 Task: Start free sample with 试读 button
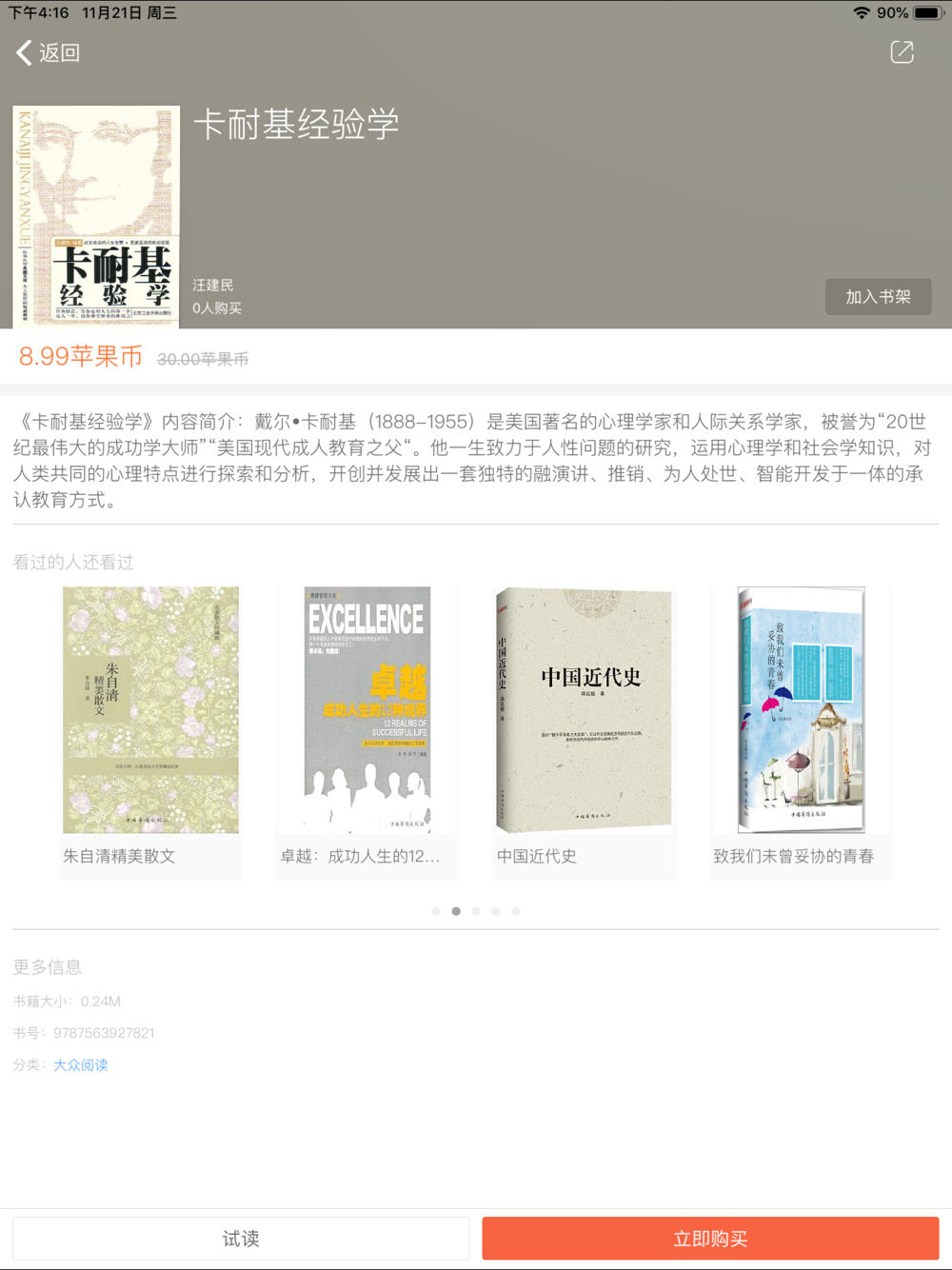point(241,1239)
